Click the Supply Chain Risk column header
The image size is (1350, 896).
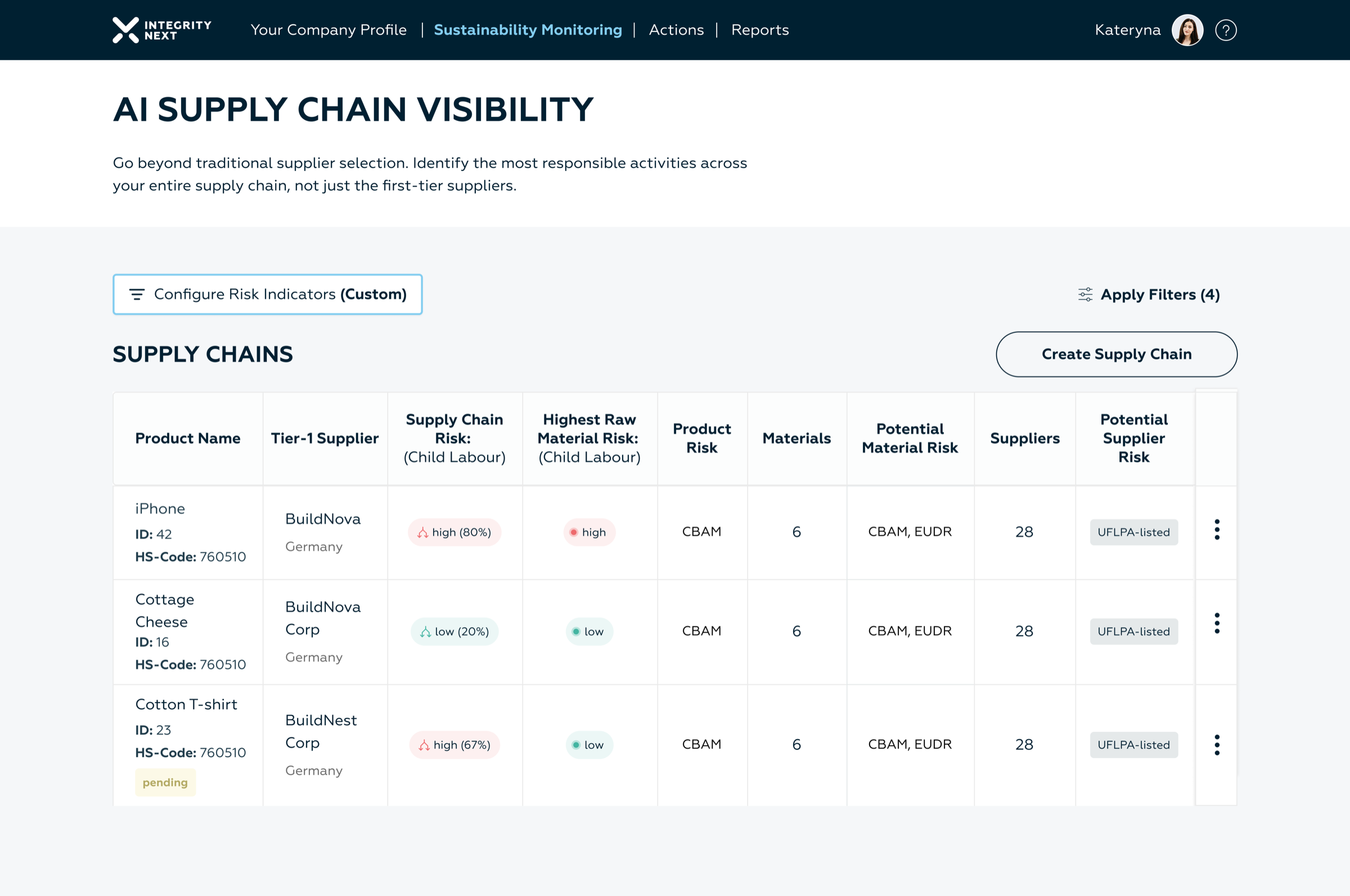point(454,438)
